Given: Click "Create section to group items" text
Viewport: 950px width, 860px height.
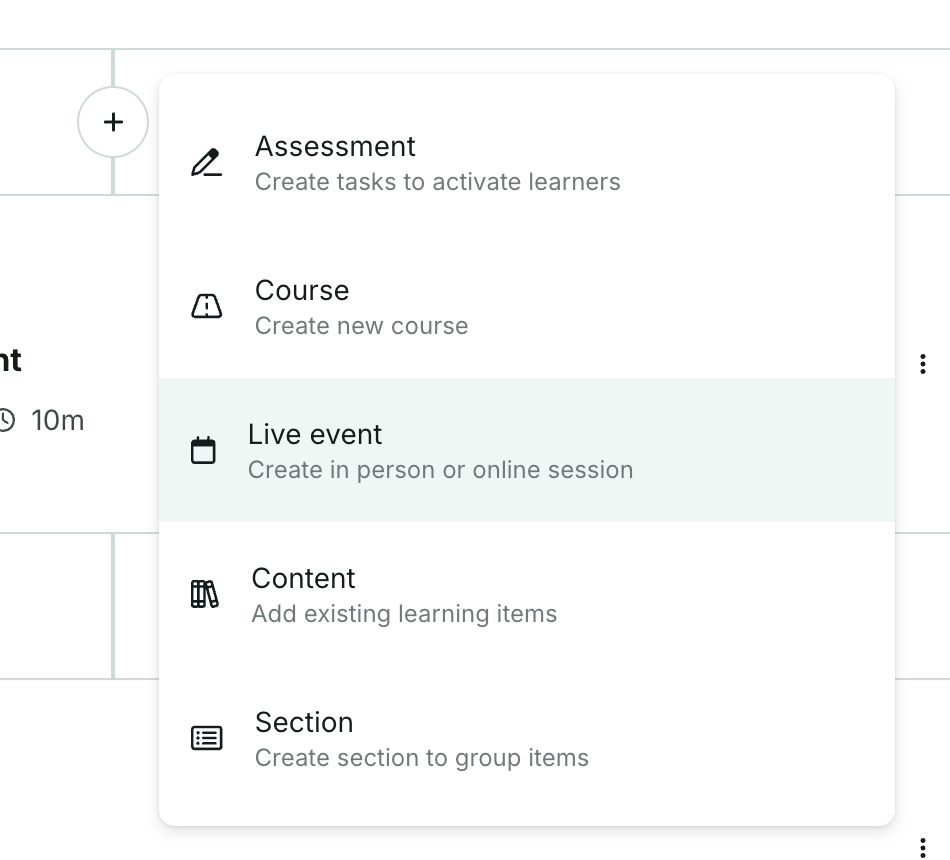Looking at the screenshot, I should (421, 758).
